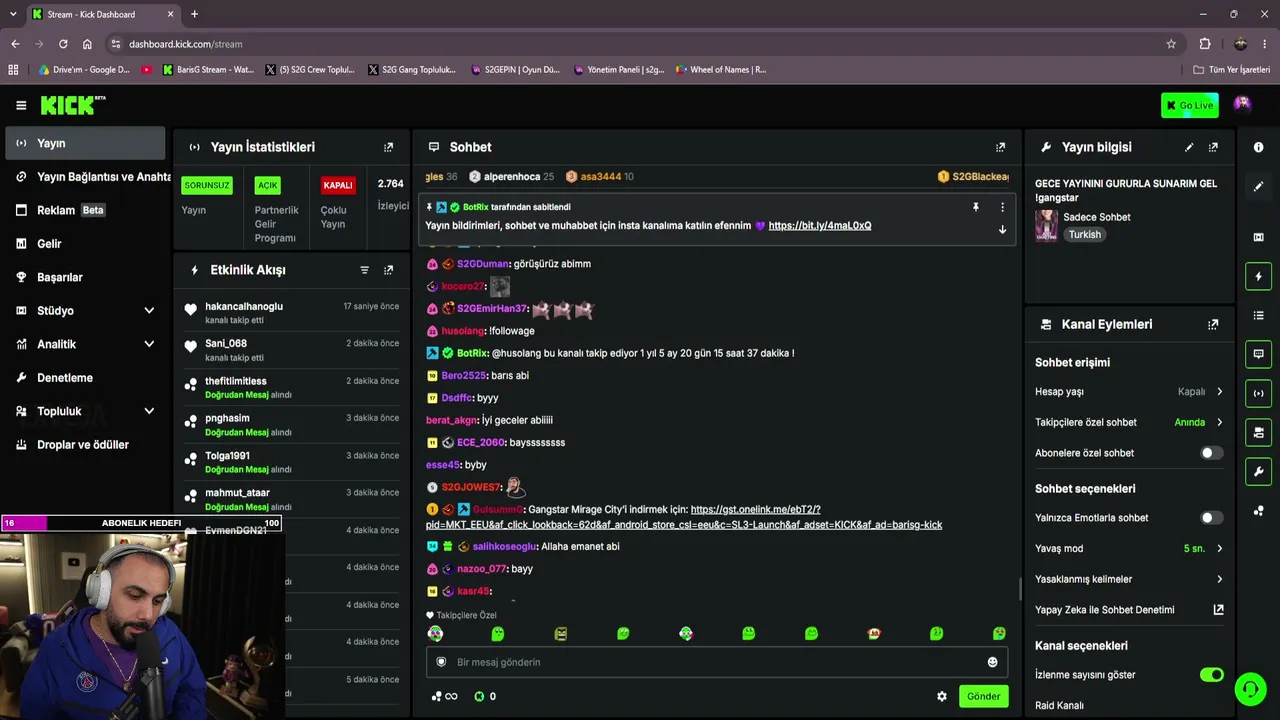
Task: Reload the Kick dashboard page
Action: [x=63, y=44]
